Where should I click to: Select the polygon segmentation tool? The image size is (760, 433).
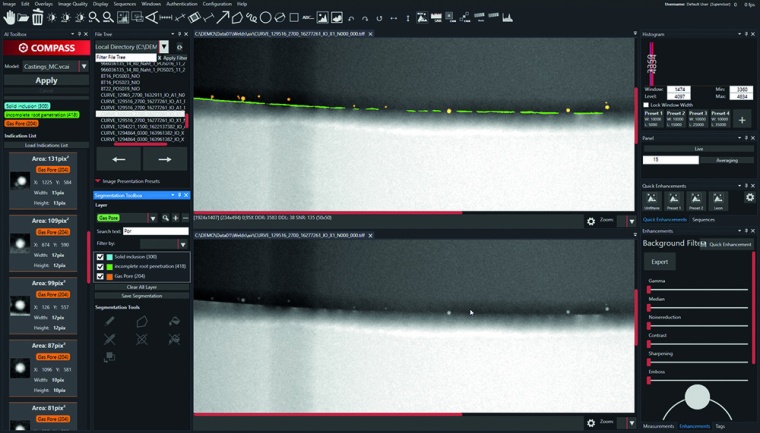142,322
